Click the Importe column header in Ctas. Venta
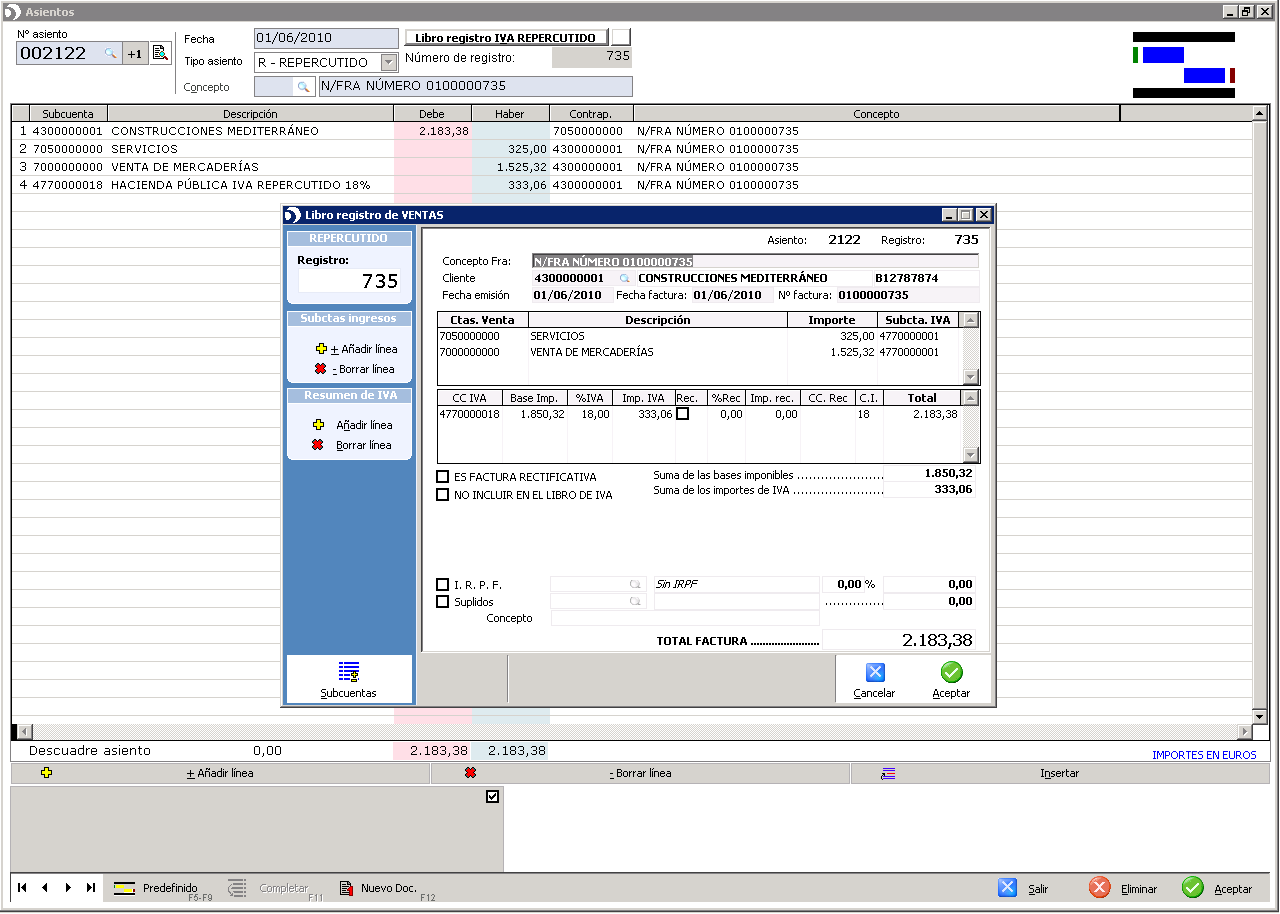 [x=832, y=320]
